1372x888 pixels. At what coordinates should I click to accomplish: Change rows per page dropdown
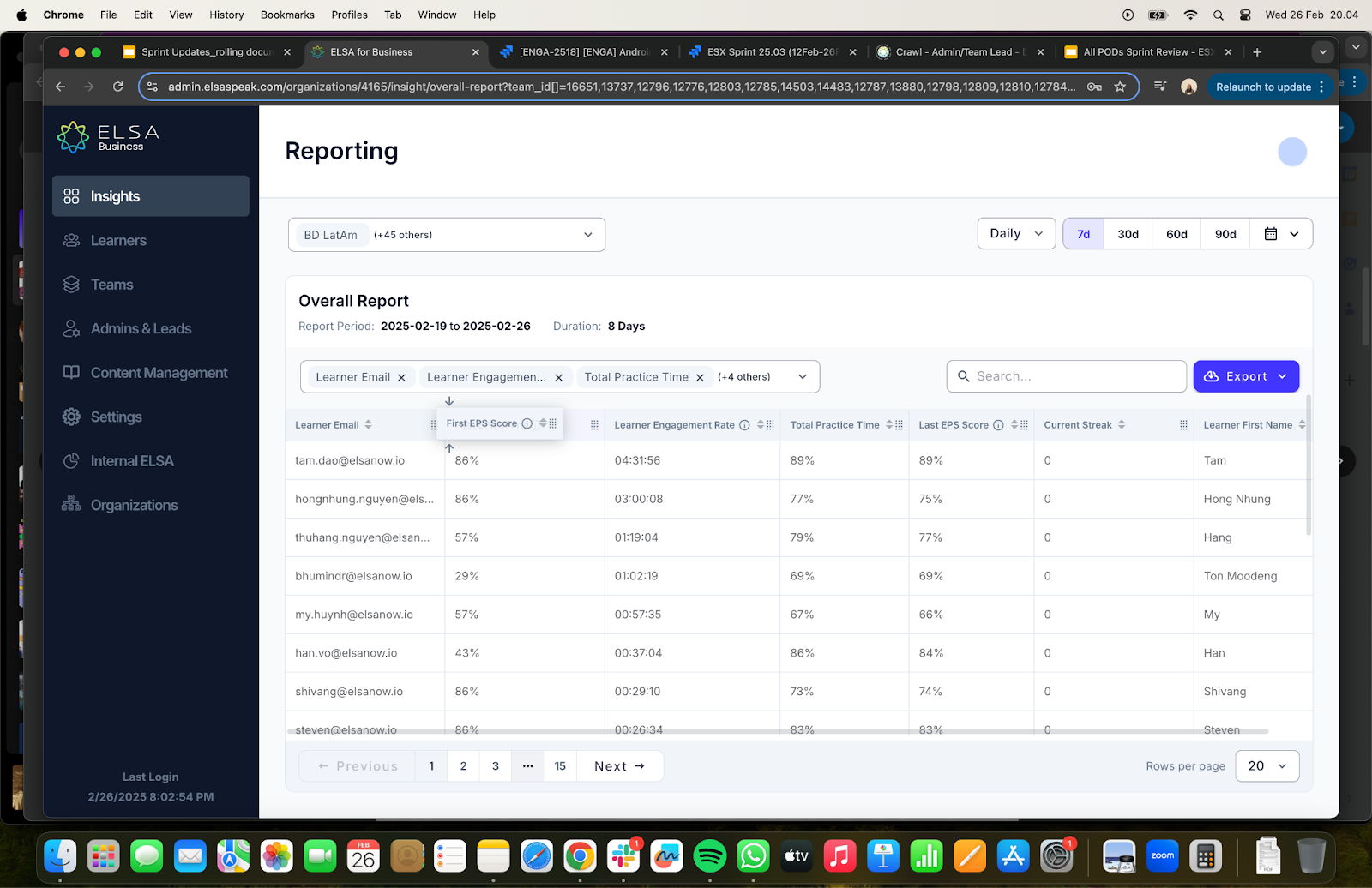click(x=1267, y=766)
